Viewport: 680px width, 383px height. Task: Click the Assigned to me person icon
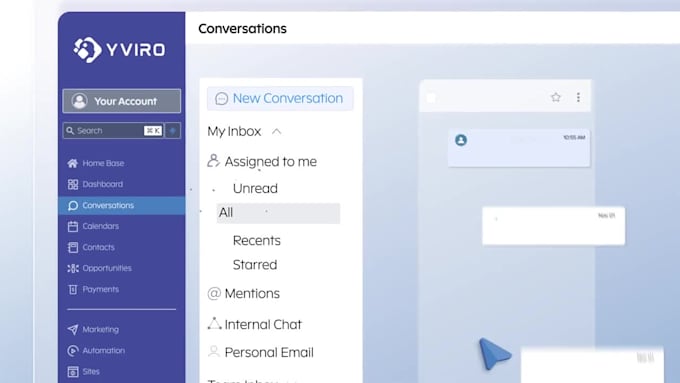coord(213,161)
